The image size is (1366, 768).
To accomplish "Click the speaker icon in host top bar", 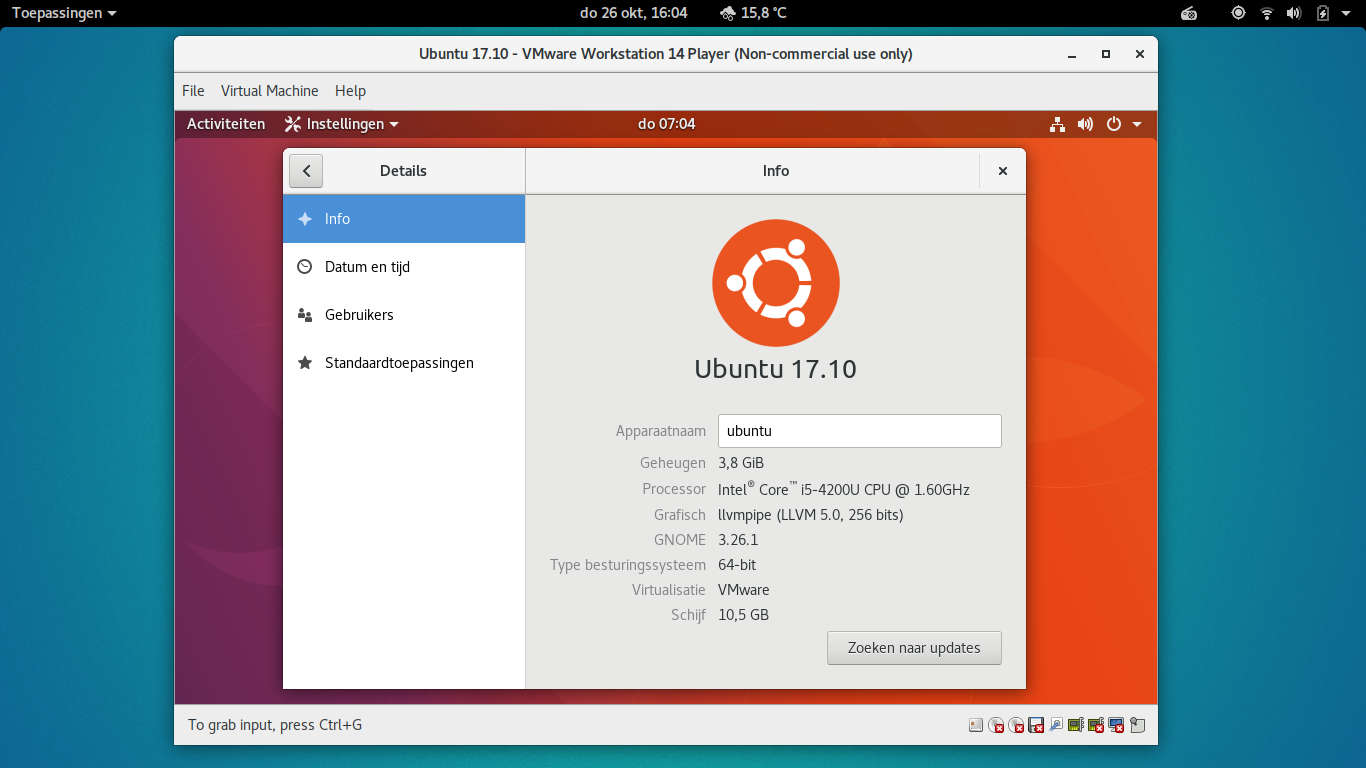I will click(1294, 13).
